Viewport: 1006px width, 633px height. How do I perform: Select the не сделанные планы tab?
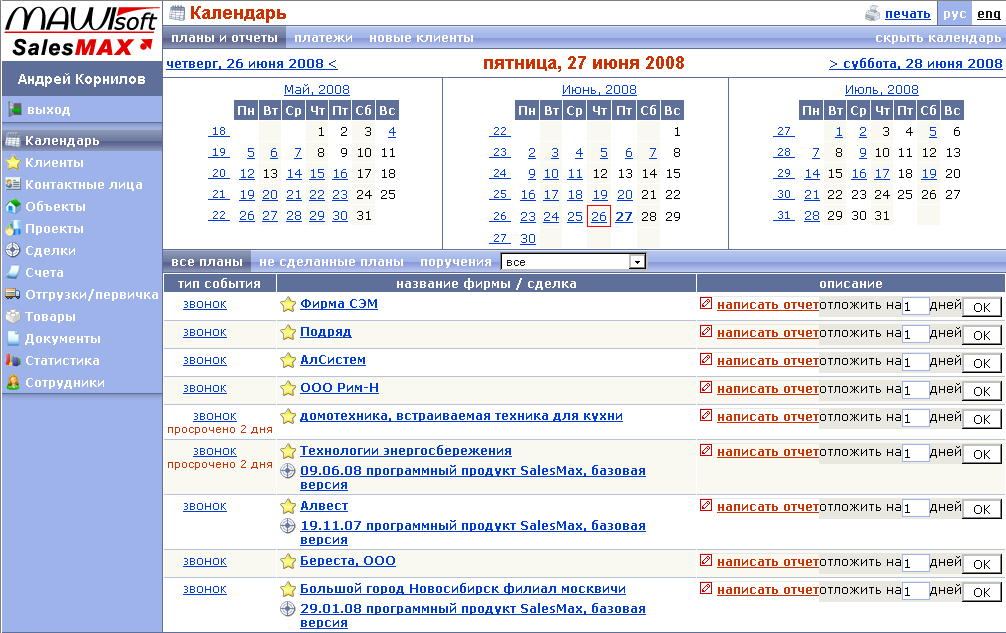click(331, 262)
